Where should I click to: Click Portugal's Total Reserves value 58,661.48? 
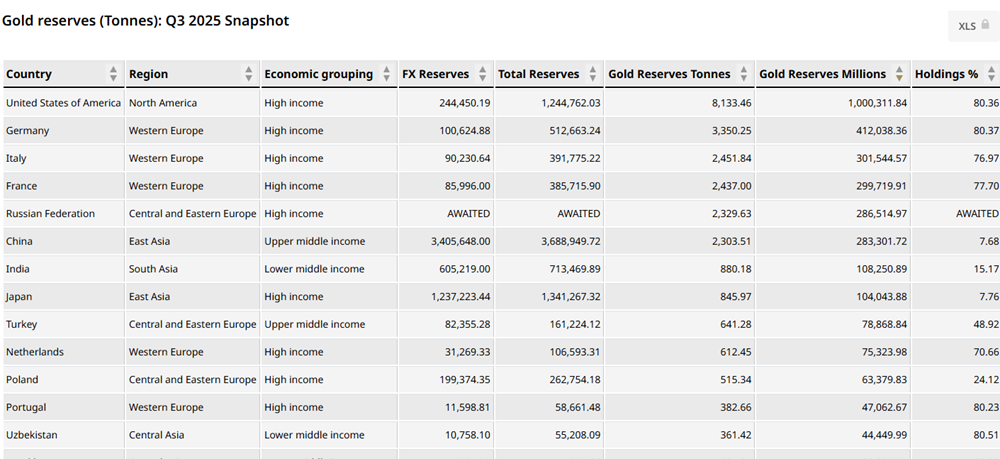click(x=566, y=407)
